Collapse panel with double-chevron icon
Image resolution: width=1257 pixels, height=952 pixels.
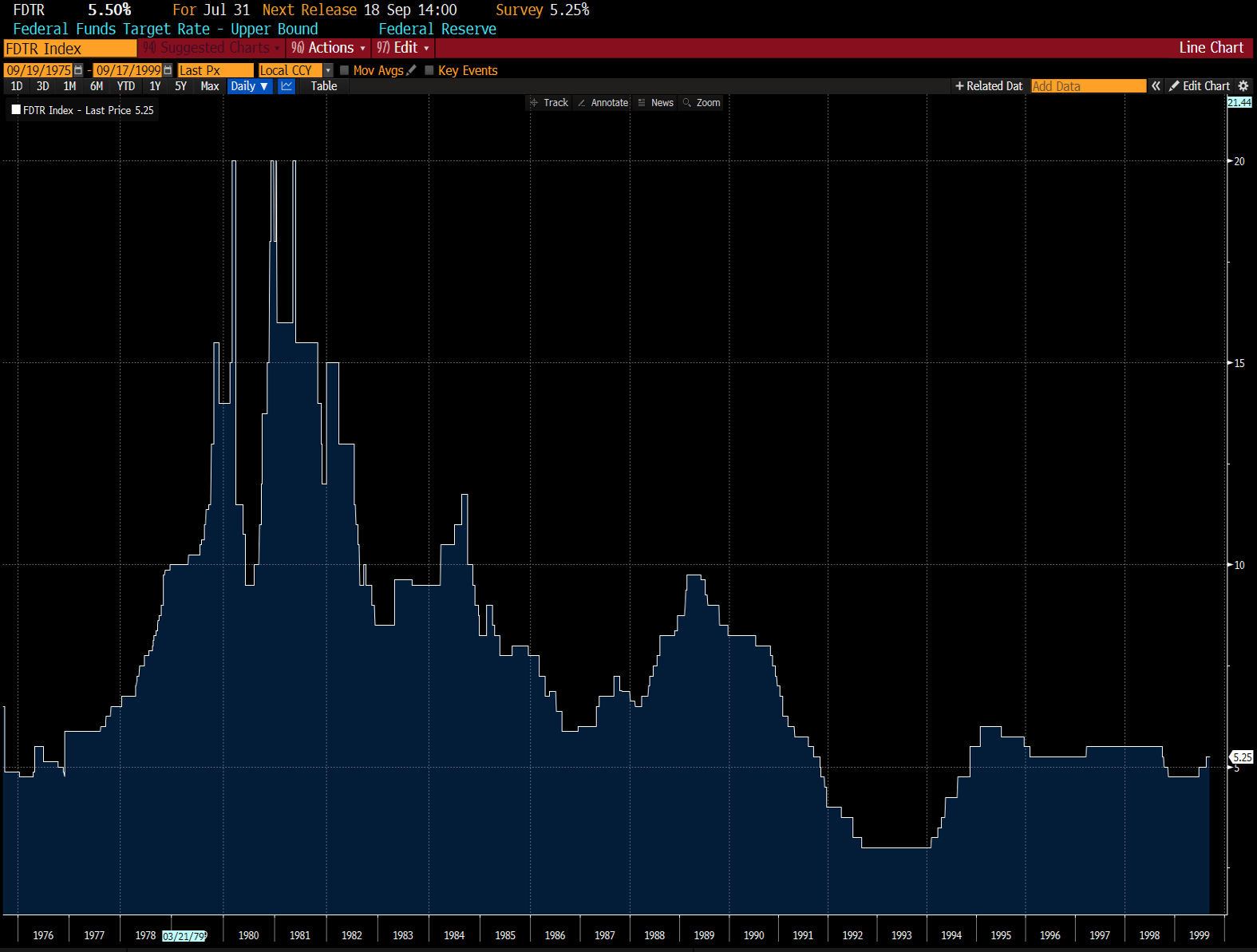1156,85
